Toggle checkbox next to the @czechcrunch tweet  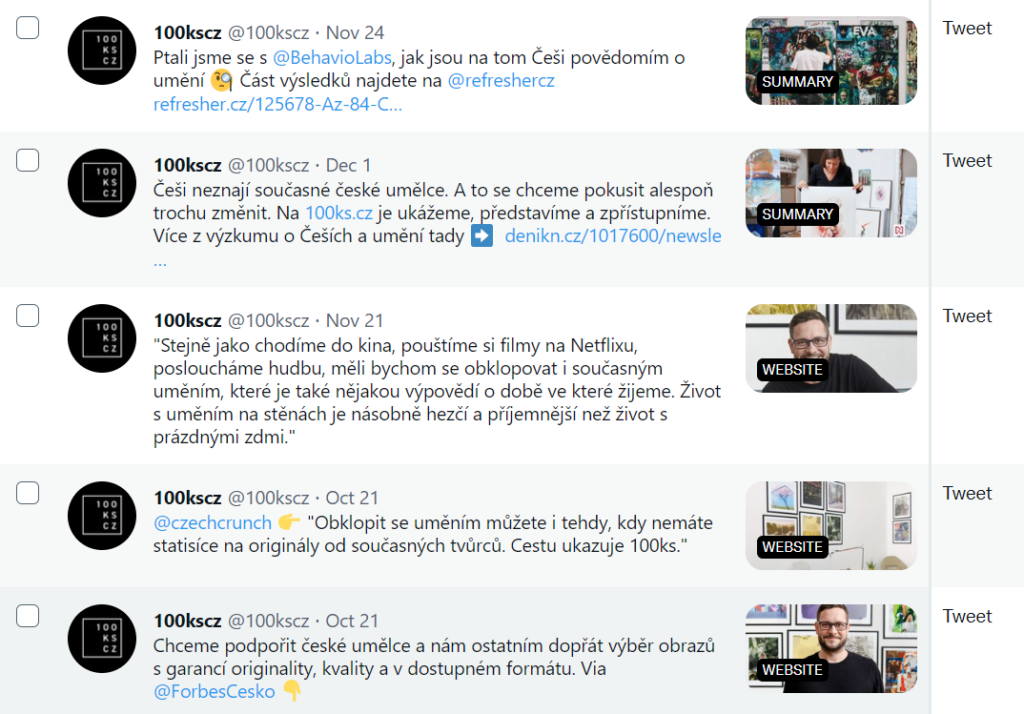(x=27, y=493)
